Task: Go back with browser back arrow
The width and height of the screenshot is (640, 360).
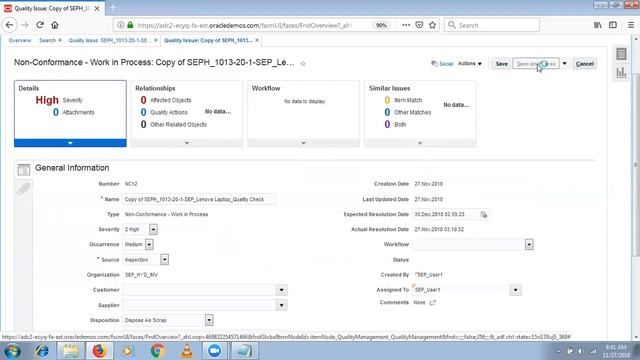Action: click(9, 25)
